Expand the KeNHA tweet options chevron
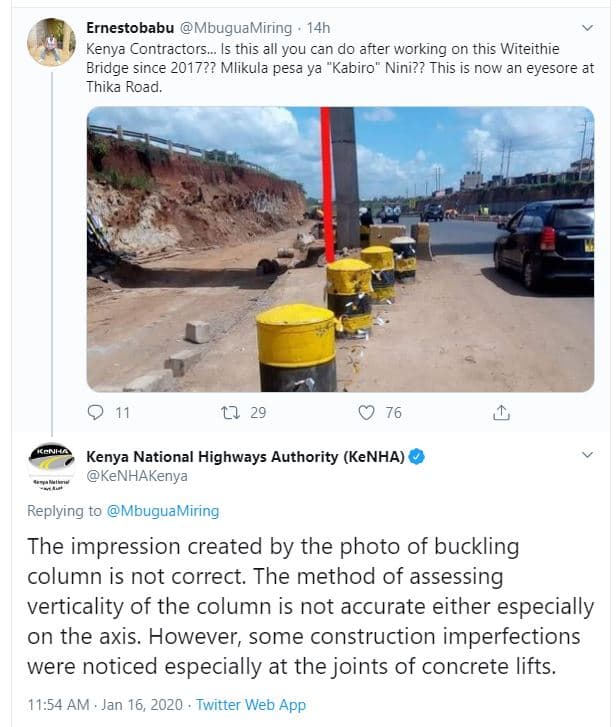Image resolution: width=616 pixels, height=727 pixels. (x=583, y=454)
